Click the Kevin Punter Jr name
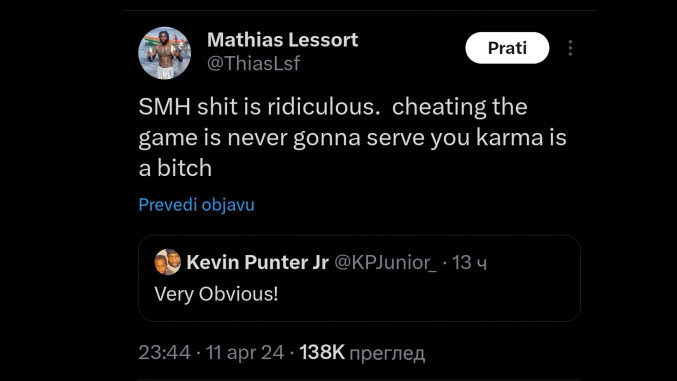Image resolution: width=677 pixels, height=381 pixels. [257, 262]
